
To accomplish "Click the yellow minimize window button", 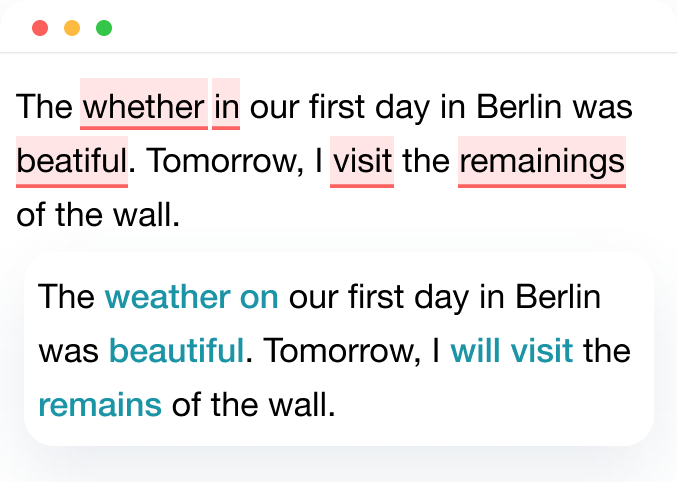I will click(72, 28).
